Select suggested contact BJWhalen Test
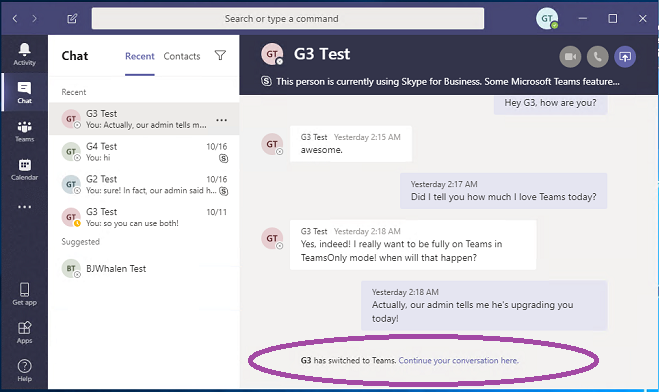Image resolution: width=660 pixels, height=392 pixels. tap(144, 269)
